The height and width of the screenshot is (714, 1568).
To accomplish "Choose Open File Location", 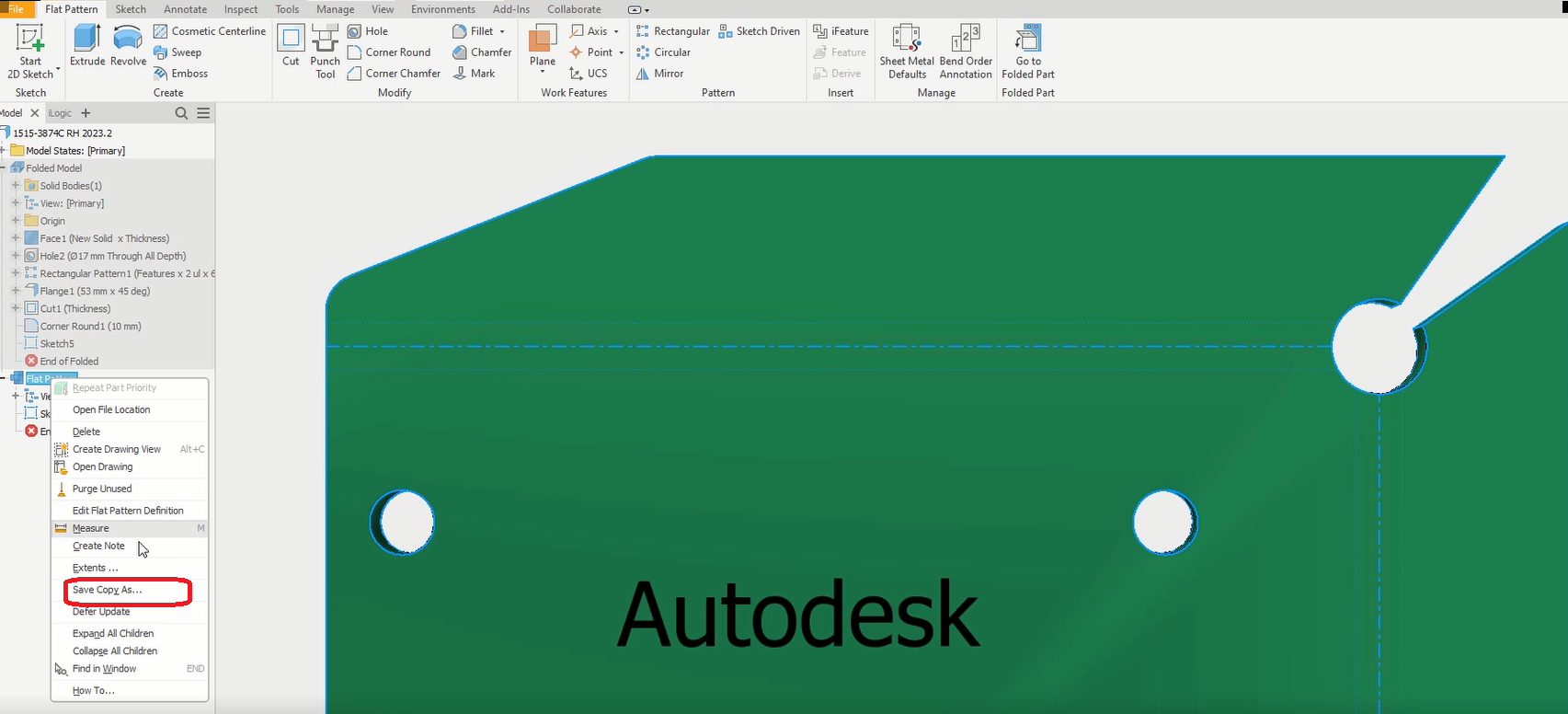I will click(130, 409).
